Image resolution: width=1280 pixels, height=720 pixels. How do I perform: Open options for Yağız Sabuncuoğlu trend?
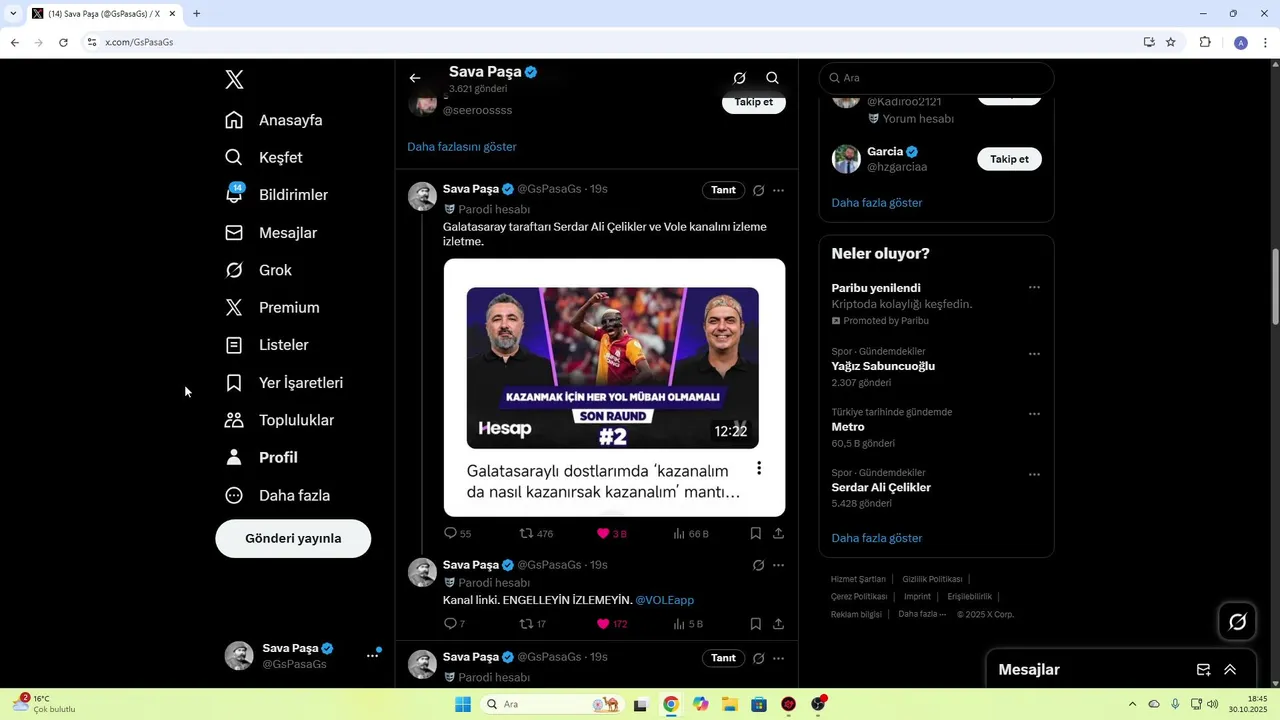click(1034, 354)
